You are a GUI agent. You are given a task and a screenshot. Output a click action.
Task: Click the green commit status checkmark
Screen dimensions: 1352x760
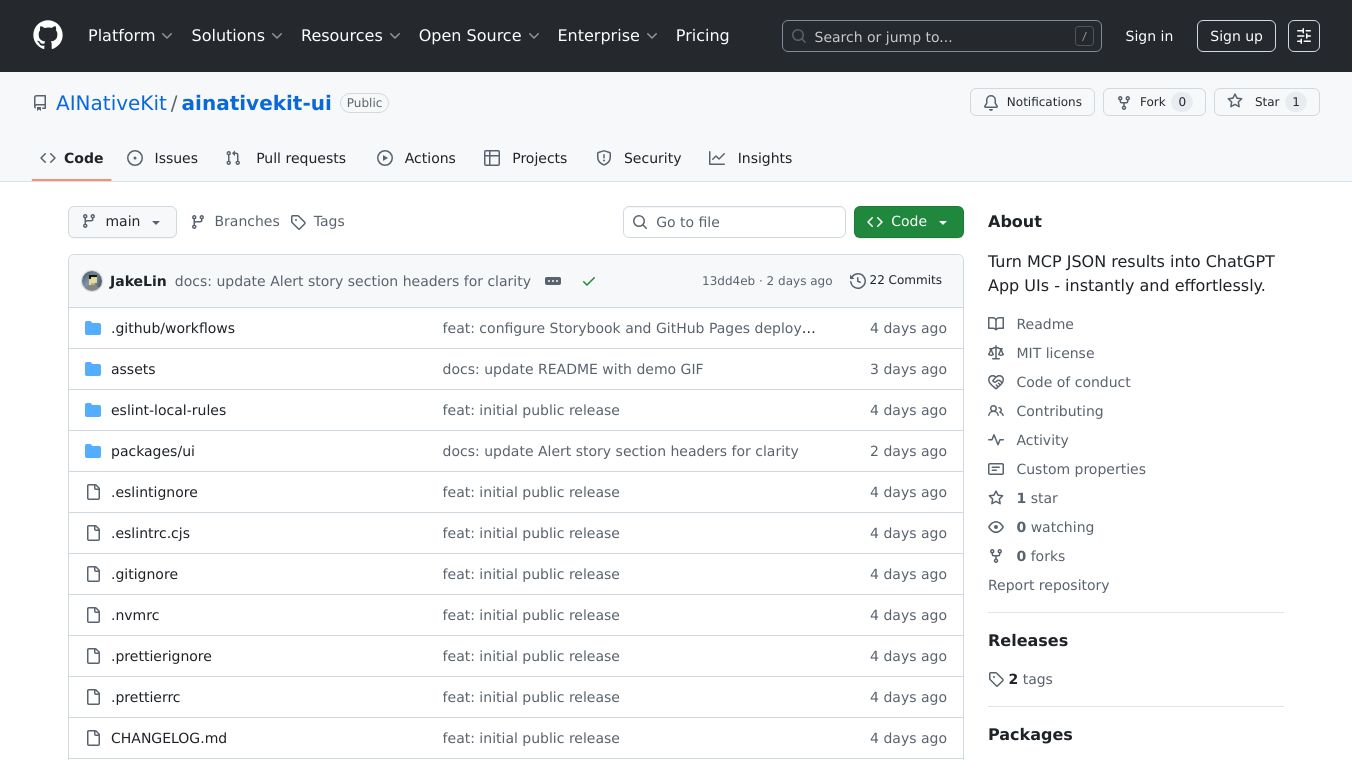(x=589, y=281)
